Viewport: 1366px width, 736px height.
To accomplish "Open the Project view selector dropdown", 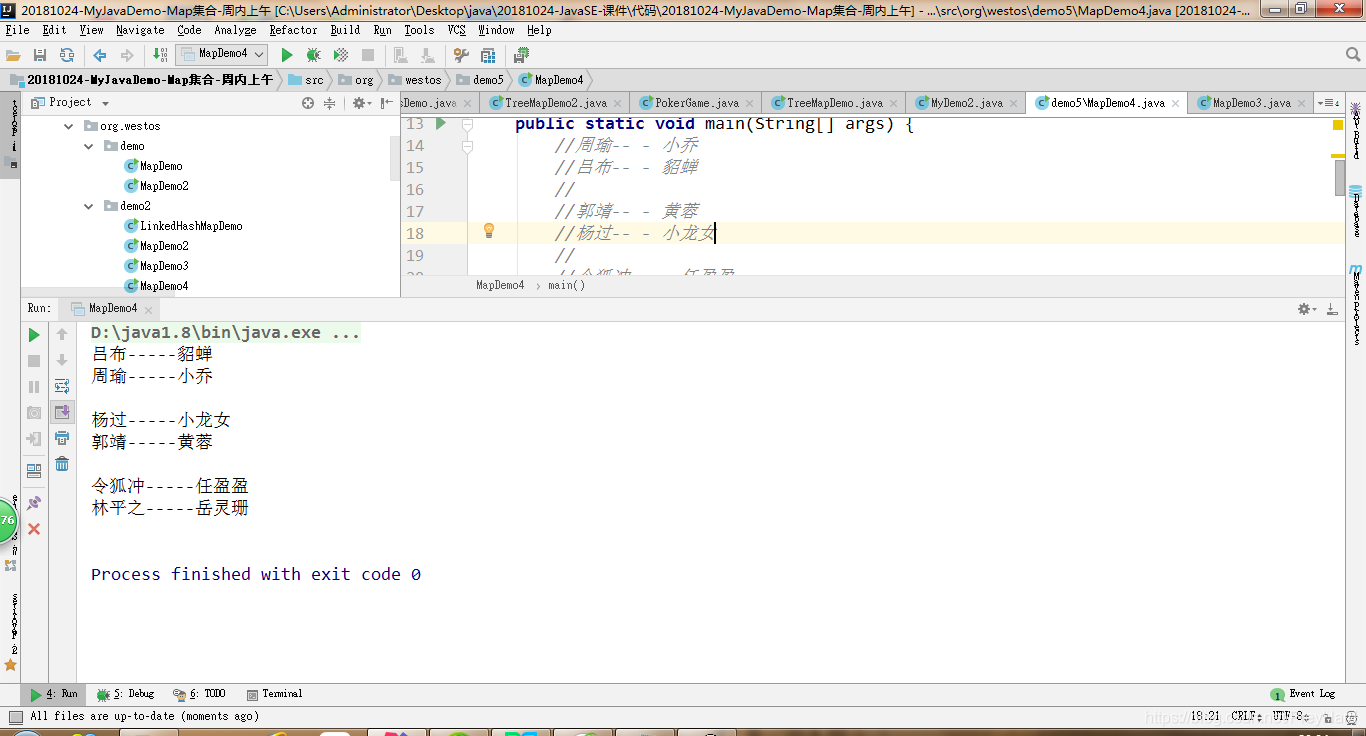I will (x=105, y=103).
